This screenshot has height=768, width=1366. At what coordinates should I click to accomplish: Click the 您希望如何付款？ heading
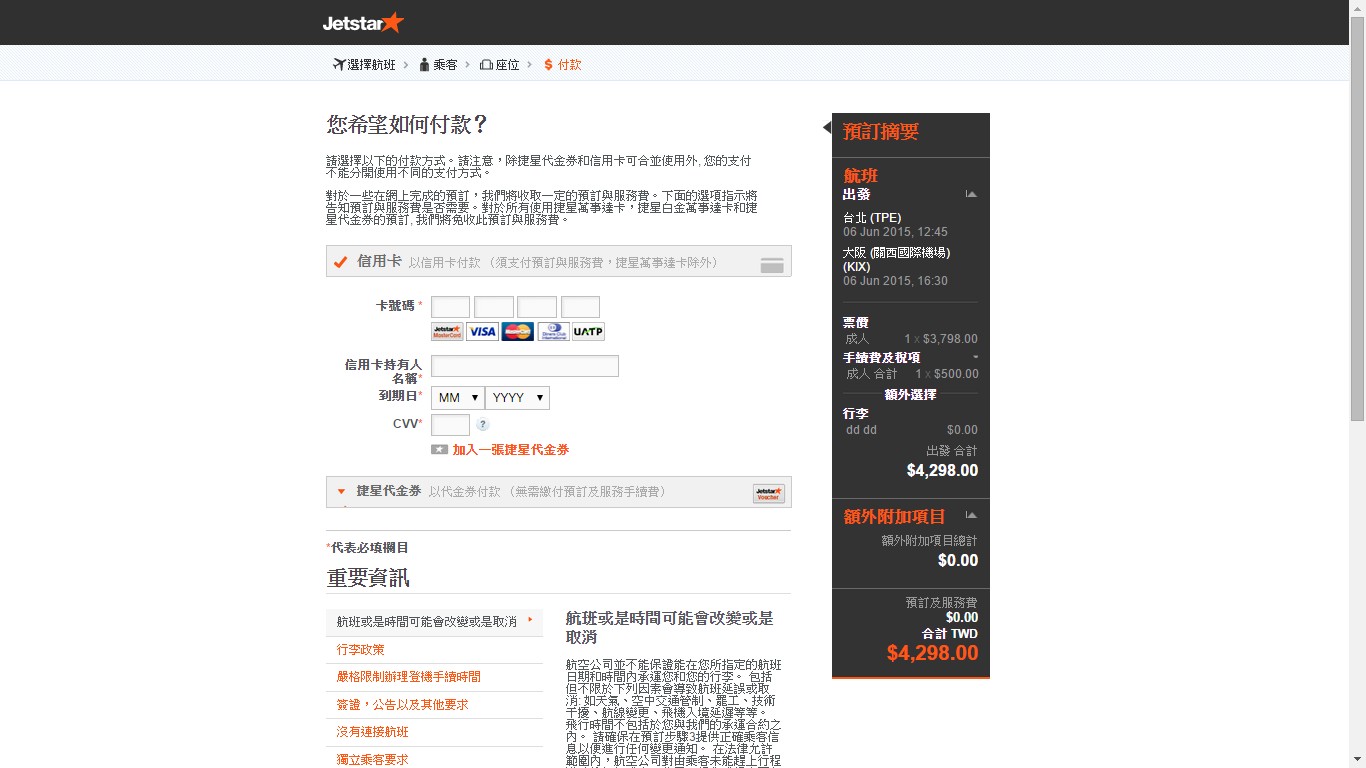pyautogui.click(x=408, y=125)
